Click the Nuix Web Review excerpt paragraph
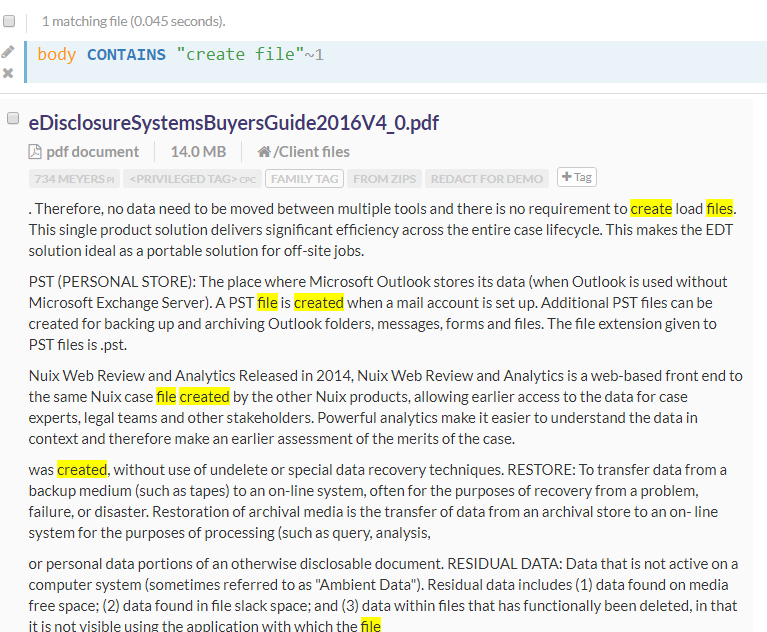The image size is (767, 632). (385, 407)
